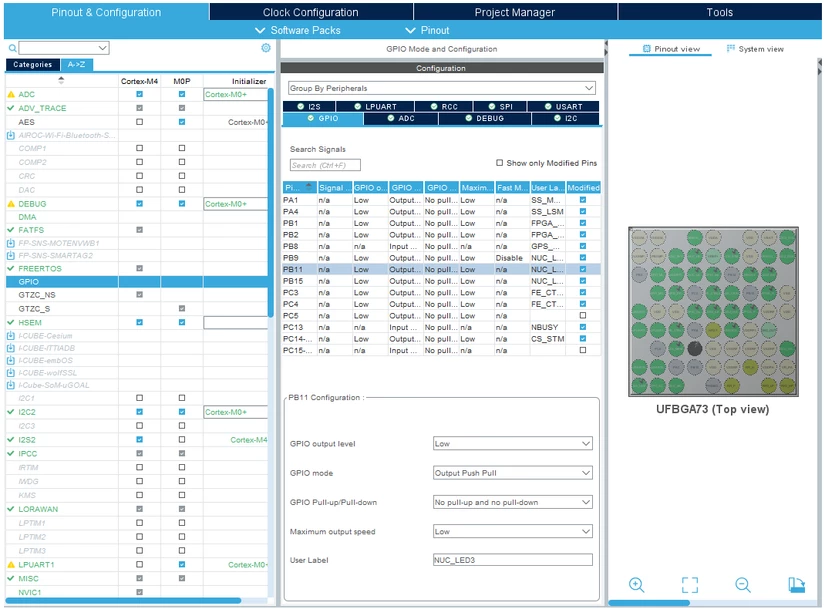Click the horizontal scrollbar under category list
The height and width of the screenshot is (609, 825).
(x=123, y=600)
